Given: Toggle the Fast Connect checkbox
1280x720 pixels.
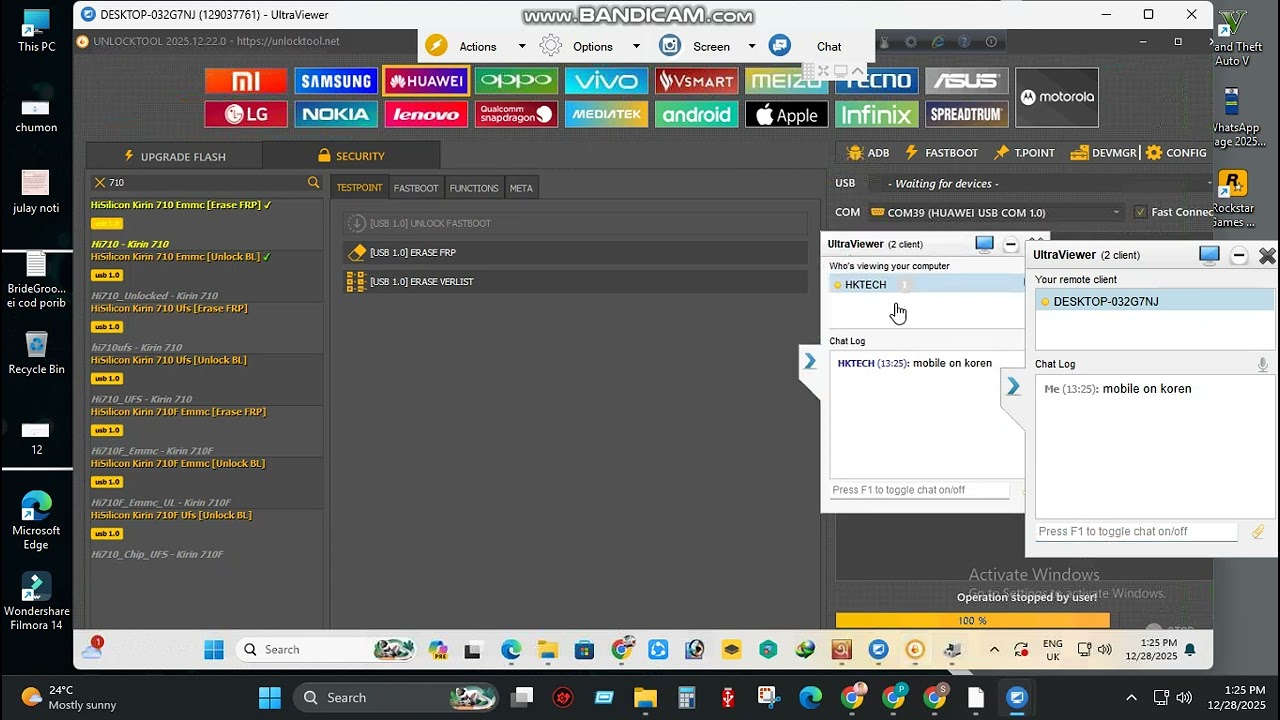Looking at the screenshot, I should point(1140,212).
